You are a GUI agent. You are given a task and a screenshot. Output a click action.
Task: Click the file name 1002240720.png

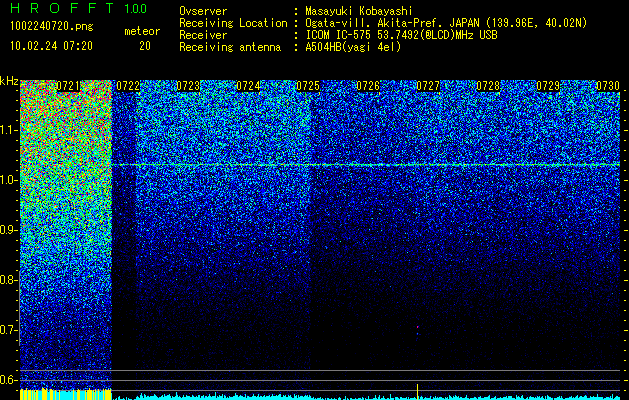click(52, 27)
